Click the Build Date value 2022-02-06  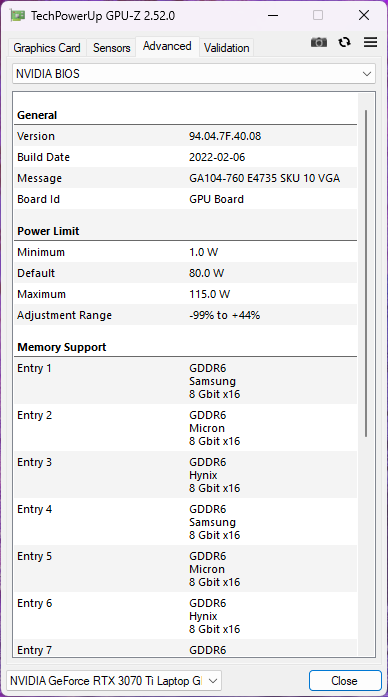[x=217, y=157]
